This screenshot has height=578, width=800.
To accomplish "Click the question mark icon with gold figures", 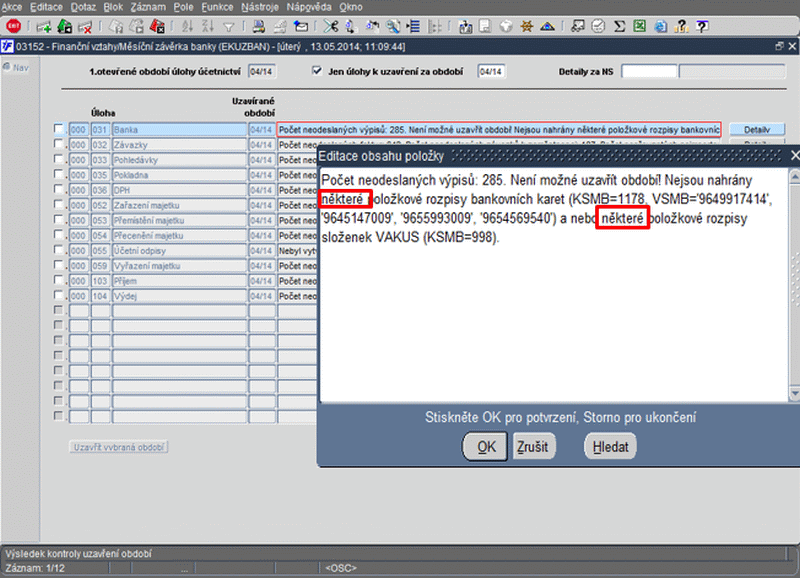I will (682, 27).
